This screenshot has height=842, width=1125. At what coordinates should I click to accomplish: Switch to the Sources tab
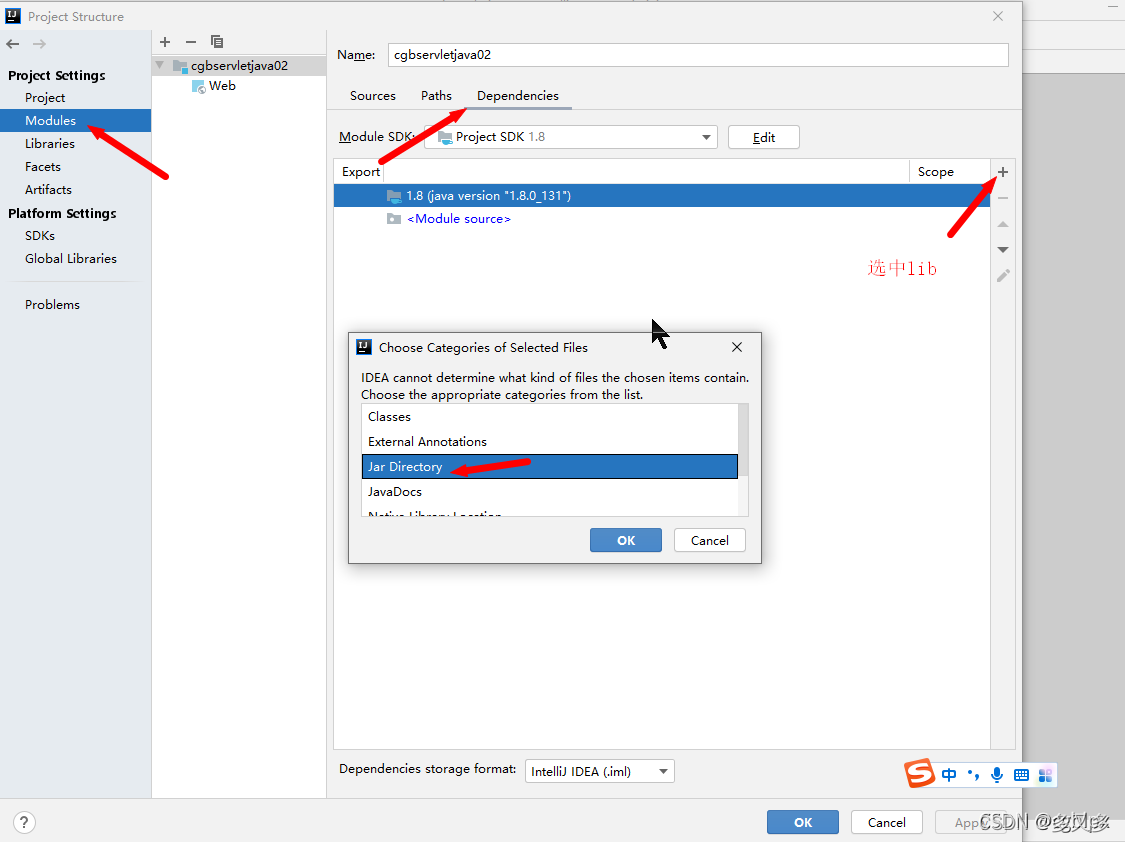[x=372, y=95]
